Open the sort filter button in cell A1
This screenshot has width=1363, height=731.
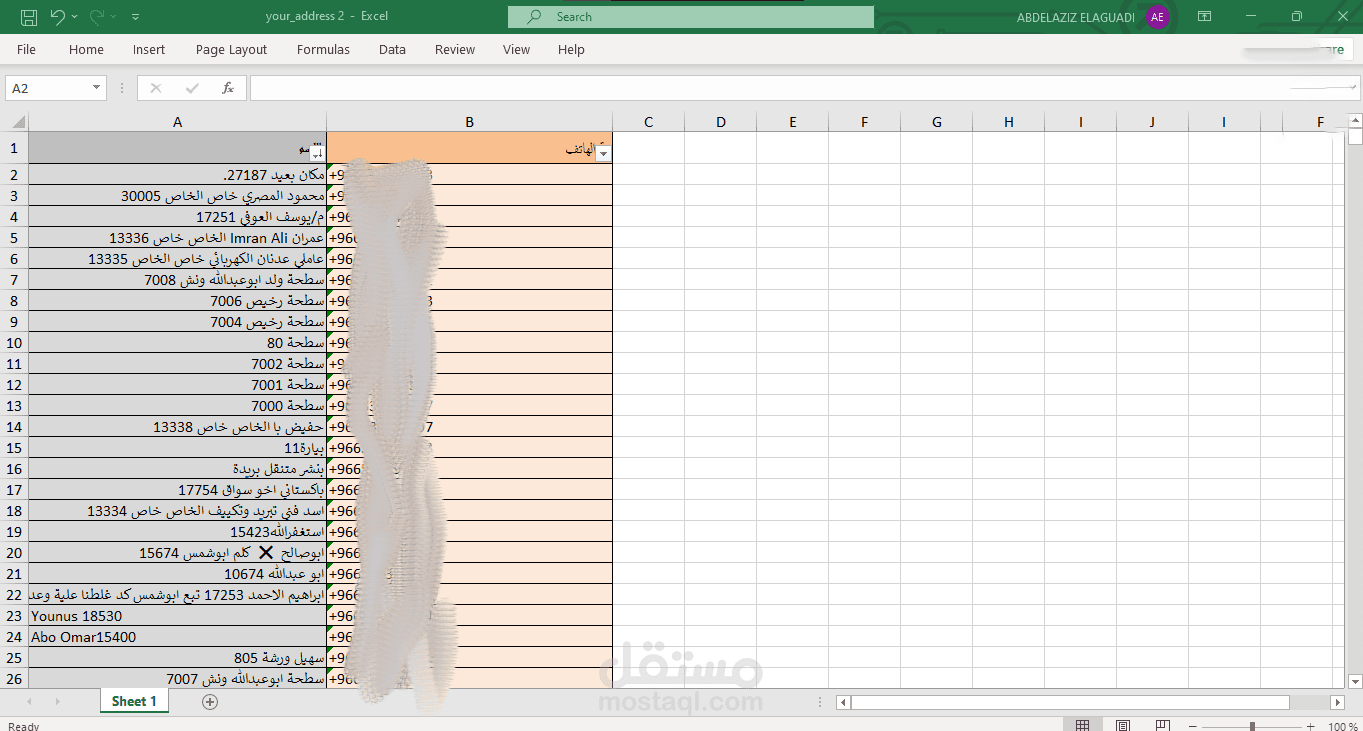(x=317, y=153)
